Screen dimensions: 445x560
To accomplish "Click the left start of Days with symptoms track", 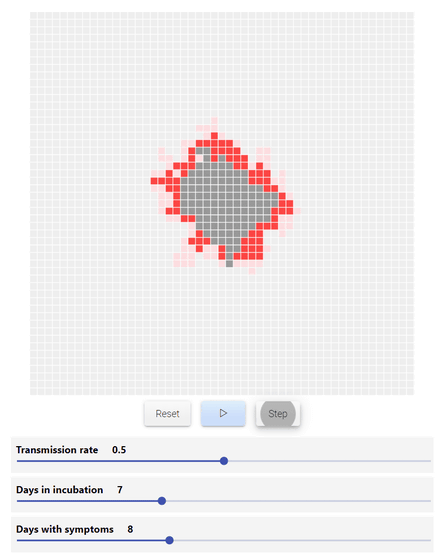I will (18, 540).
